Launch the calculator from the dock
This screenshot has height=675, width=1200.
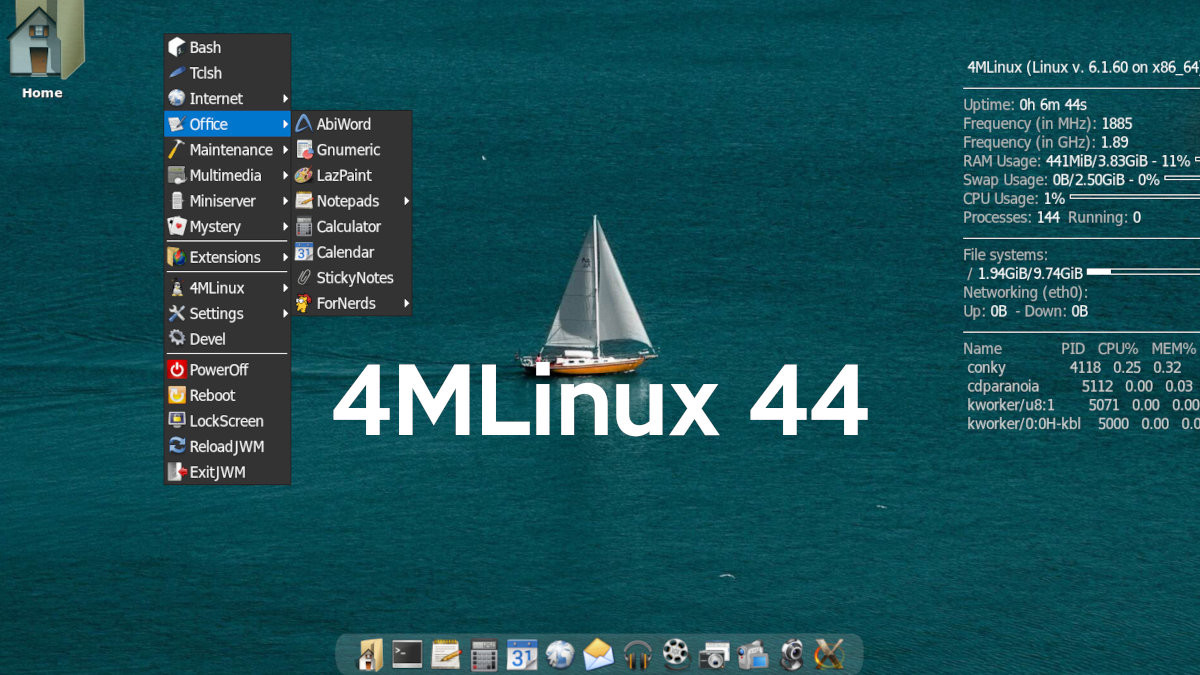(x=484, y=655)
